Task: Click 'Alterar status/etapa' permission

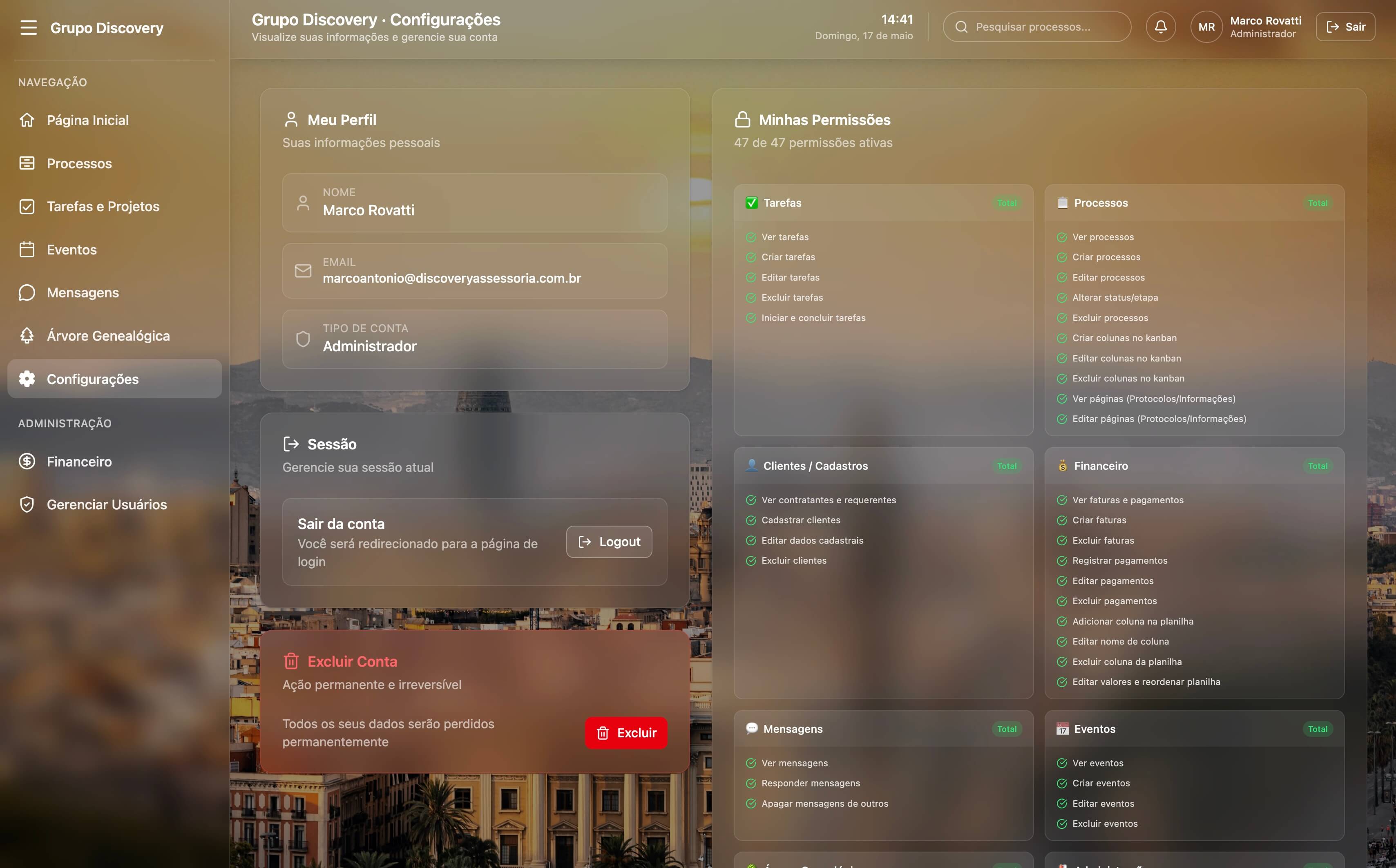Action: (1115, 297)
